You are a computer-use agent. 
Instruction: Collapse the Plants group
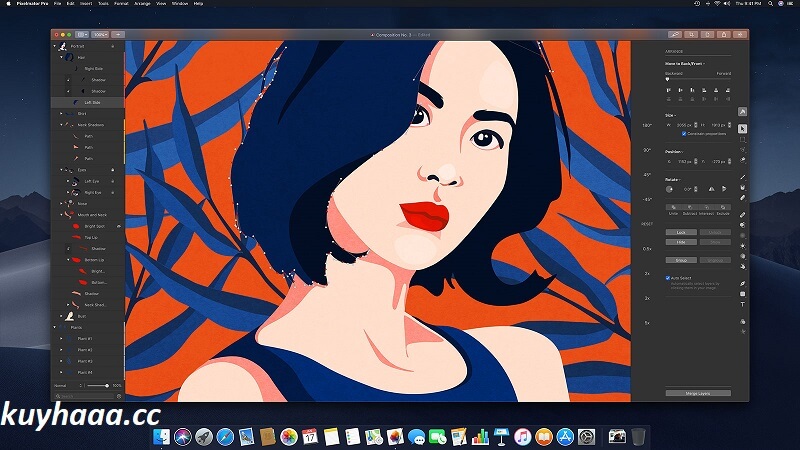click(x=55, y=327)
